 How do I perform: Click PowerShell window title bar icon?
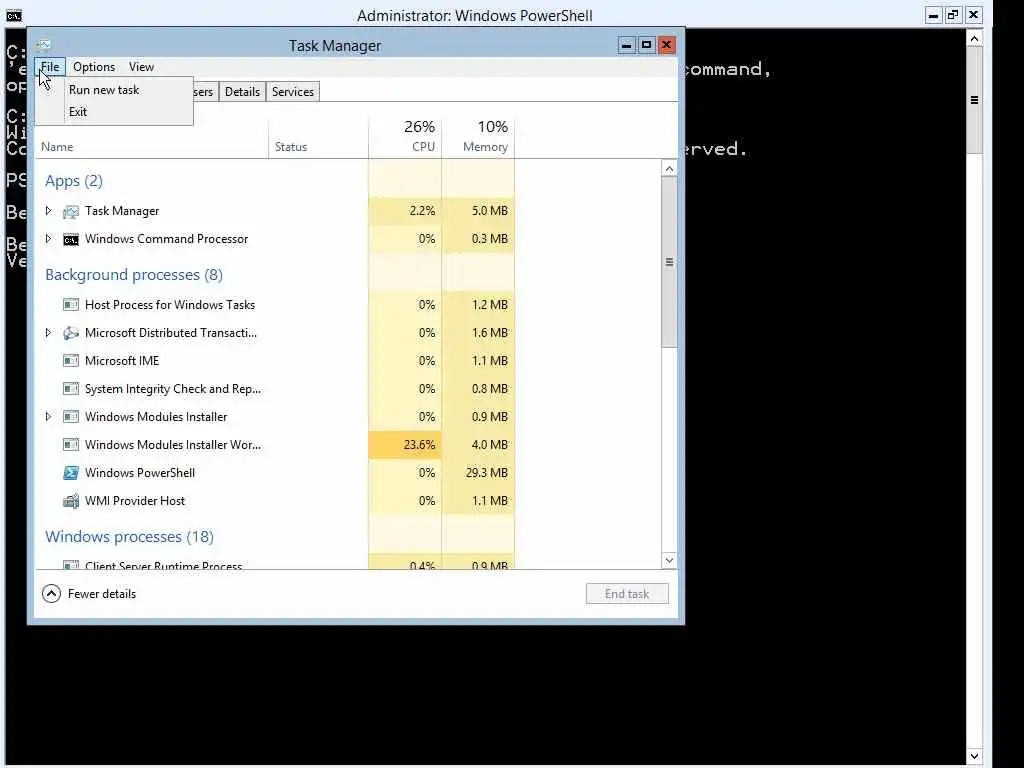tap(13, 15)
